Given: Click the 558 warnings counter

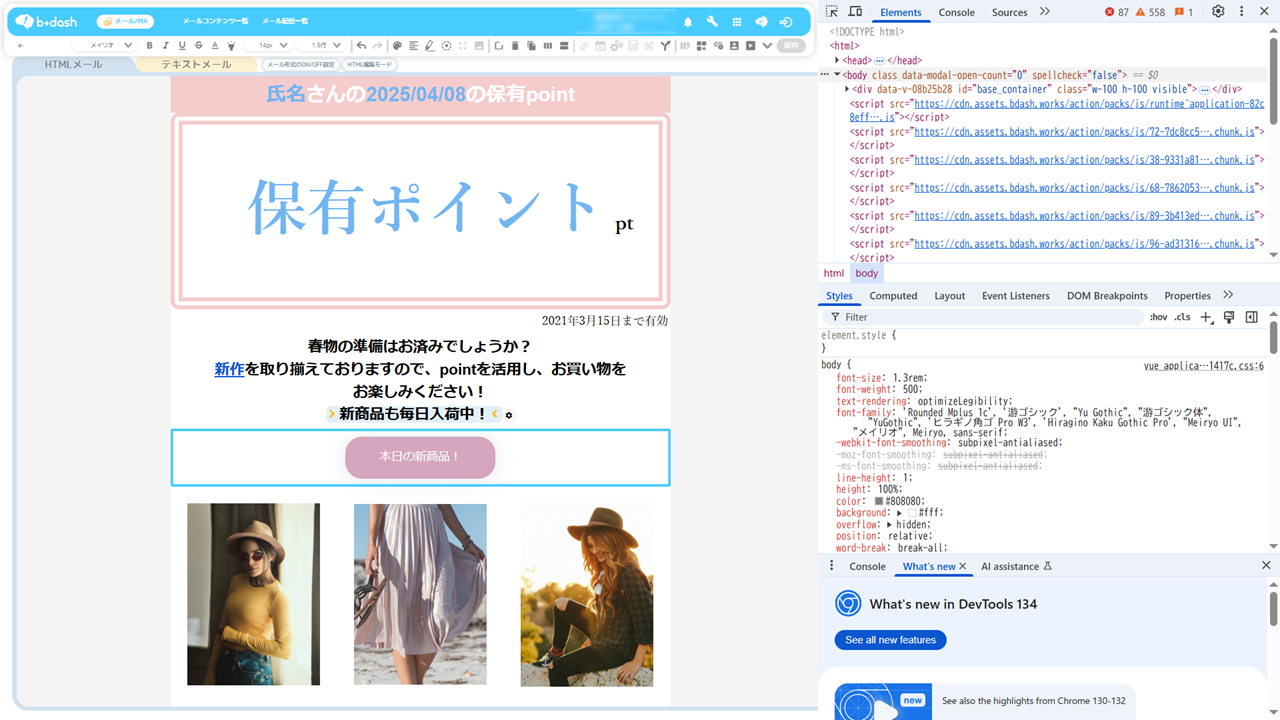Looking at the screenshot, I should [1150, 12].
